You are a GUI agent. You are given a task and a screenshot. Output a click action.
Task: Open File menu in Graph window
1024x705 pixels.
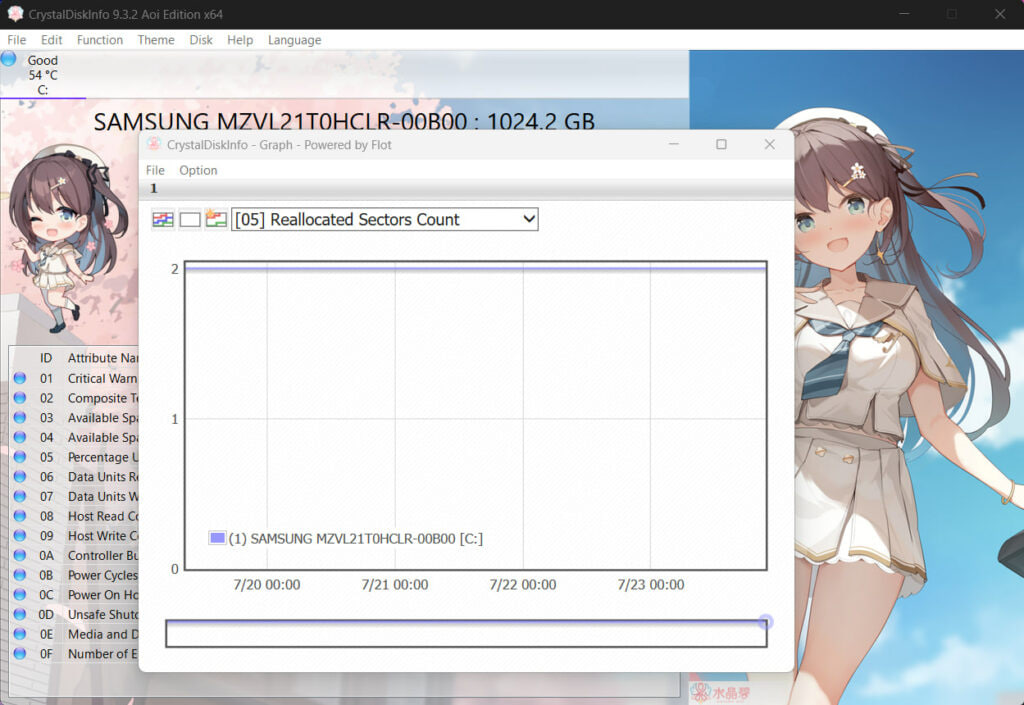155,170
